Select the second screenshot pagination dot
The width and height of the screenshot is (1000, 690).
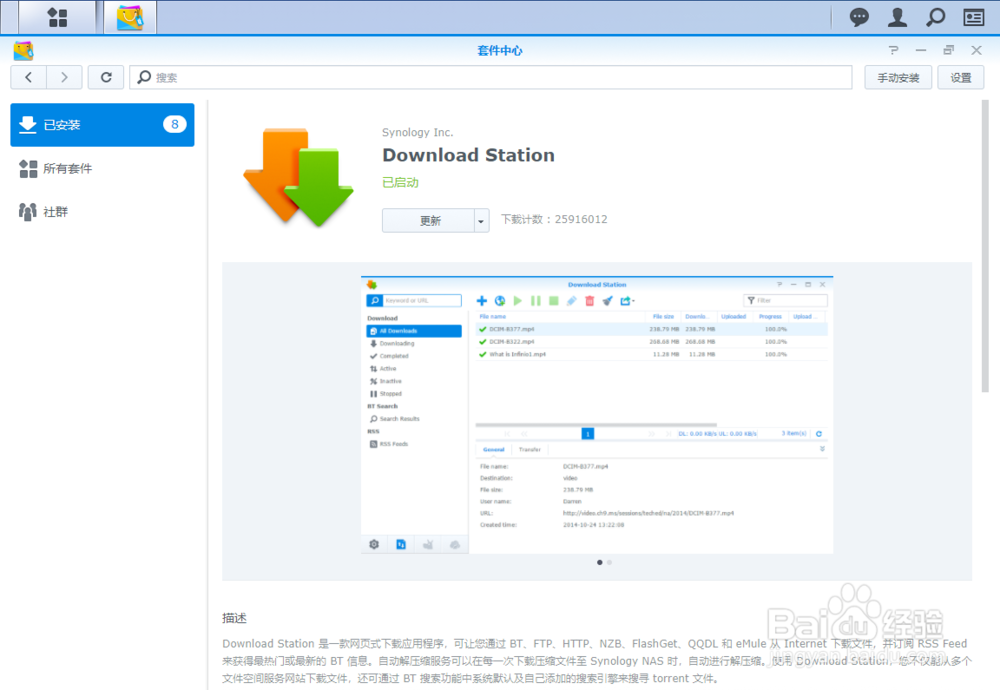coord(610,562)
